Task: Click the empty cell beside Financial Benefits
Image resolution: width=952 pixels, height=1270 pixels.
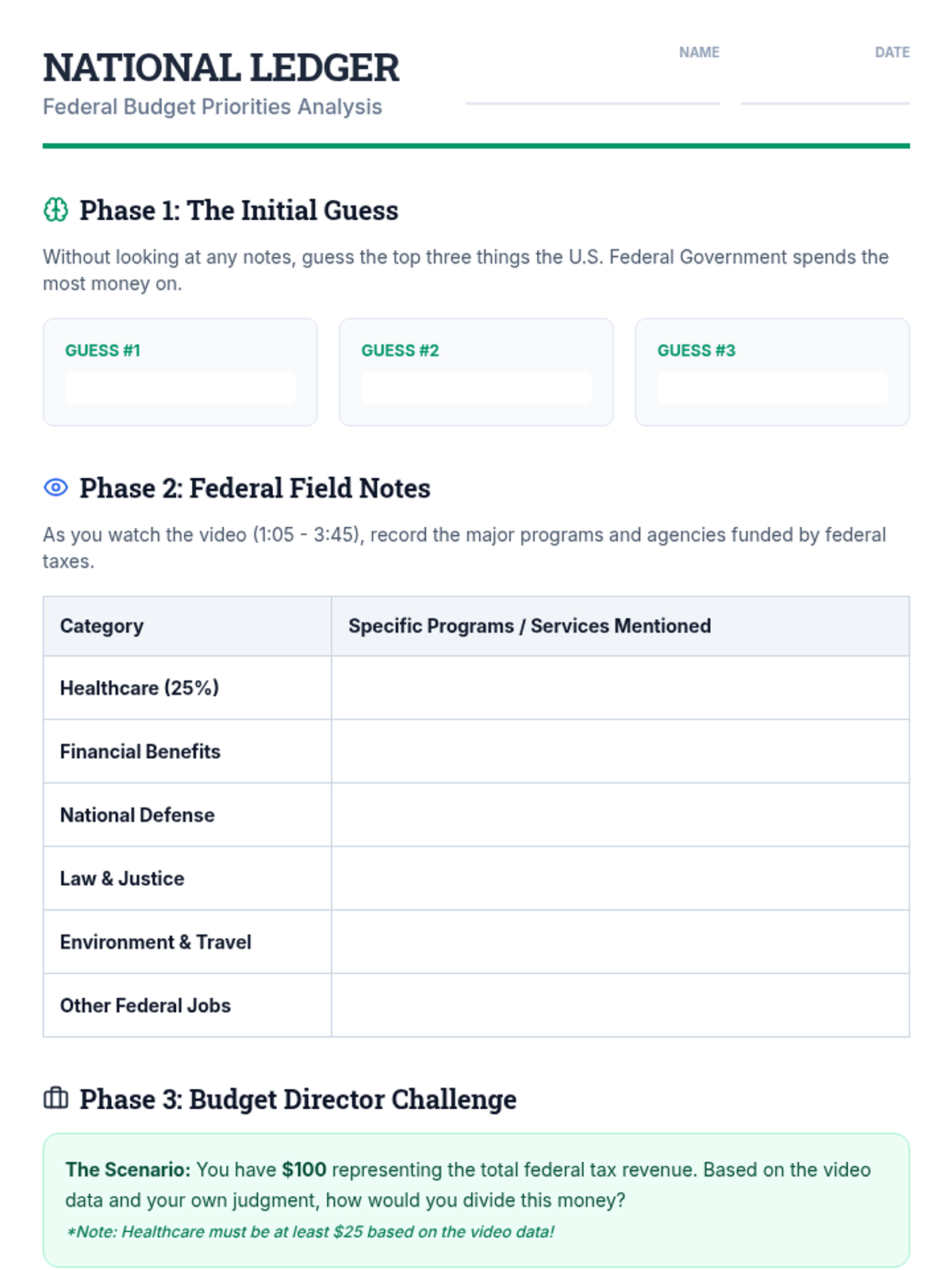Action: tap(620, 751)
